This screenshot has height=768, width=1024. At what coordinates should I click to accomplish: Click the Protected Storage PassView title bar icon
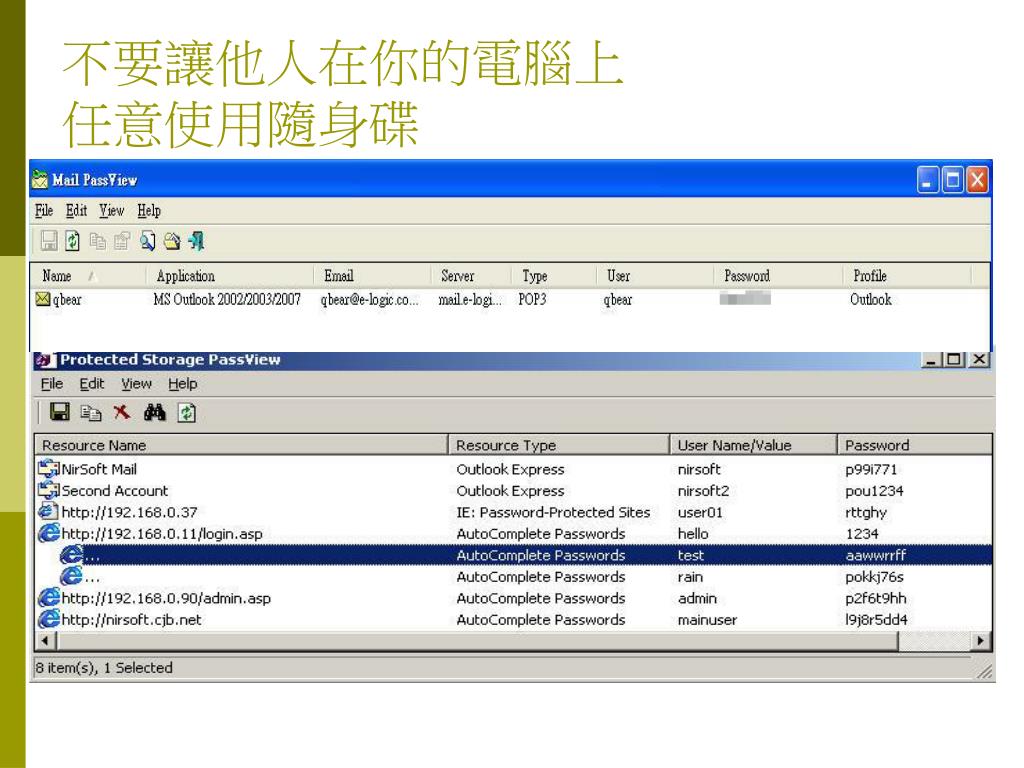(x=44, y=359)
